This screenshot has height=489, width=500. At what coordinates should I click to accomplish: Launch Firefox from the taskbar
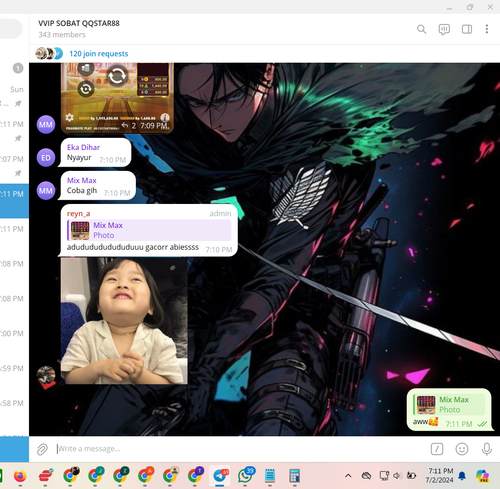click(x=20, y=476)
